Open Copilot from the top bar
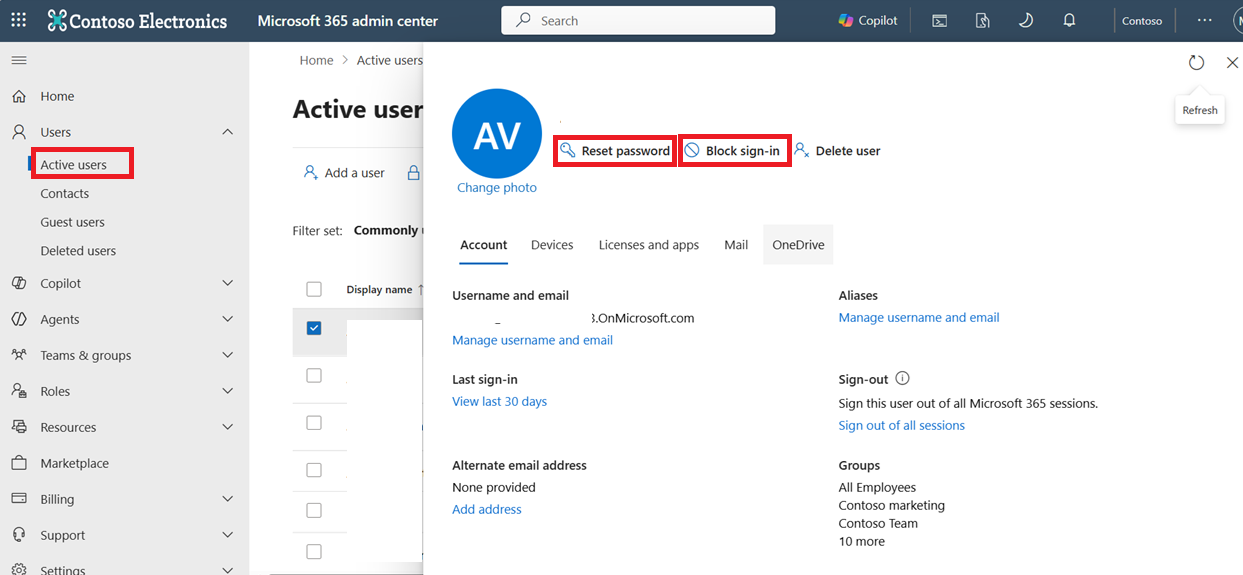The image size is (1243, 575). click(x=867, y=20)
